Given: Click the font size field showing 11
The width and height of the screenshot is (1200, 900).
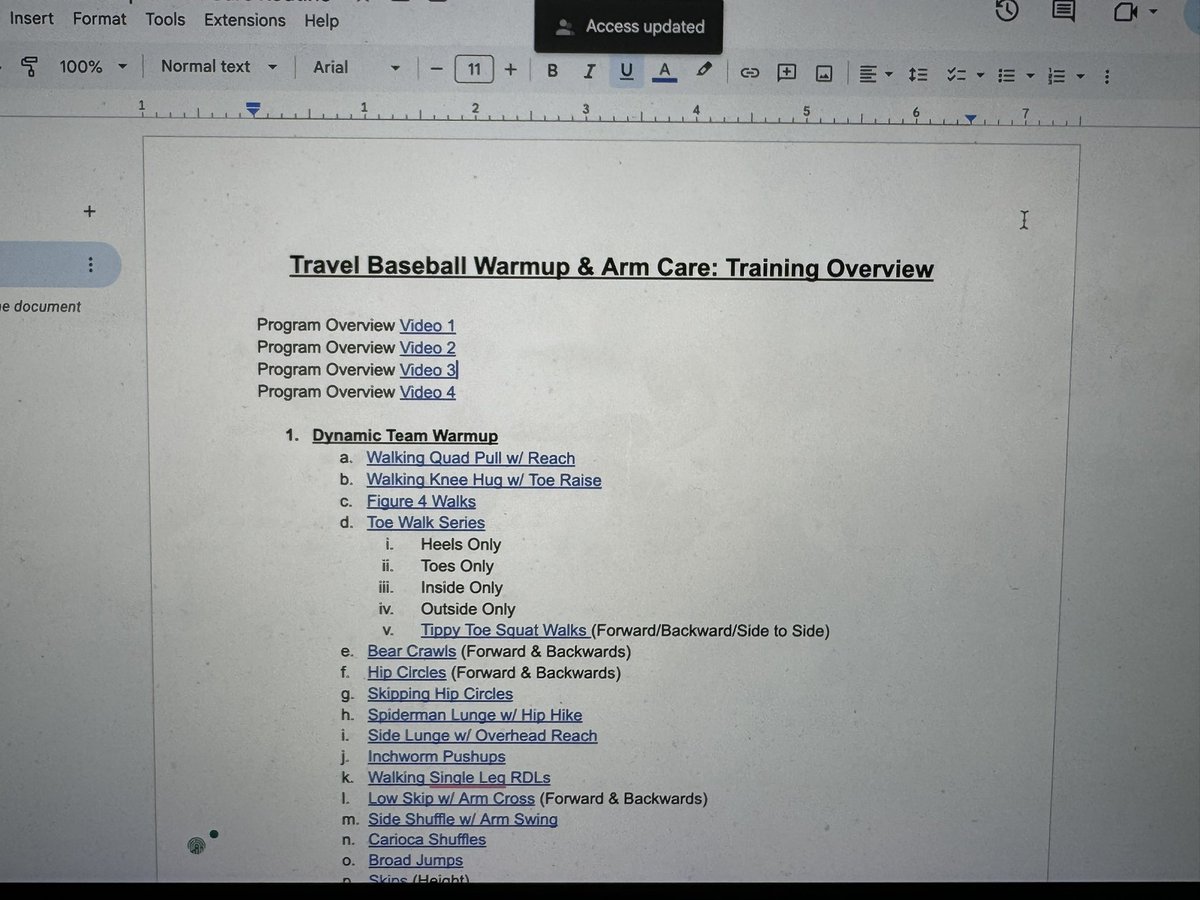Looking at the screenshot, I should tap(474, 69).
